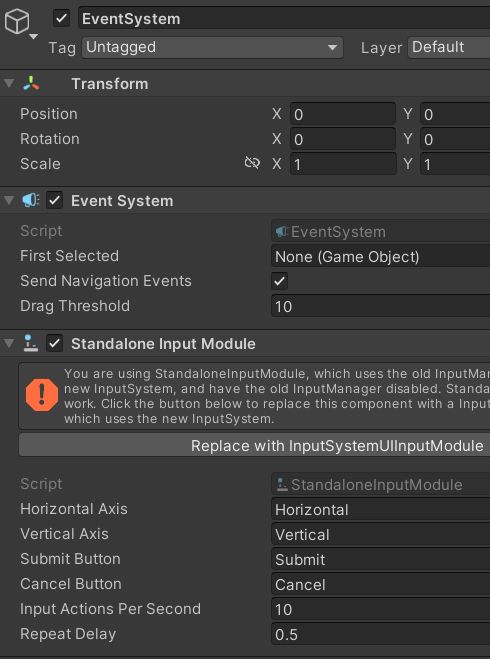Click the Standalone Input Module joystick icon
The width and height of the screenshot is (490, 659).
(30, 343)
